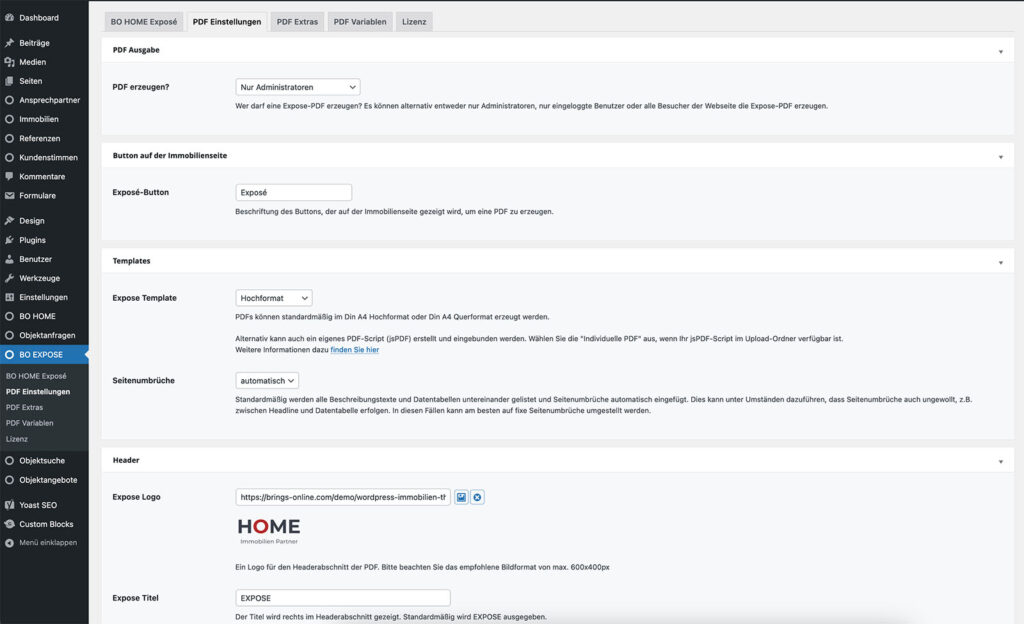Image resolution: width=1024 pixels, height=624 pixels.
Task: Click the Yoast SEO sidebar icon
Action: click(12, 503)
